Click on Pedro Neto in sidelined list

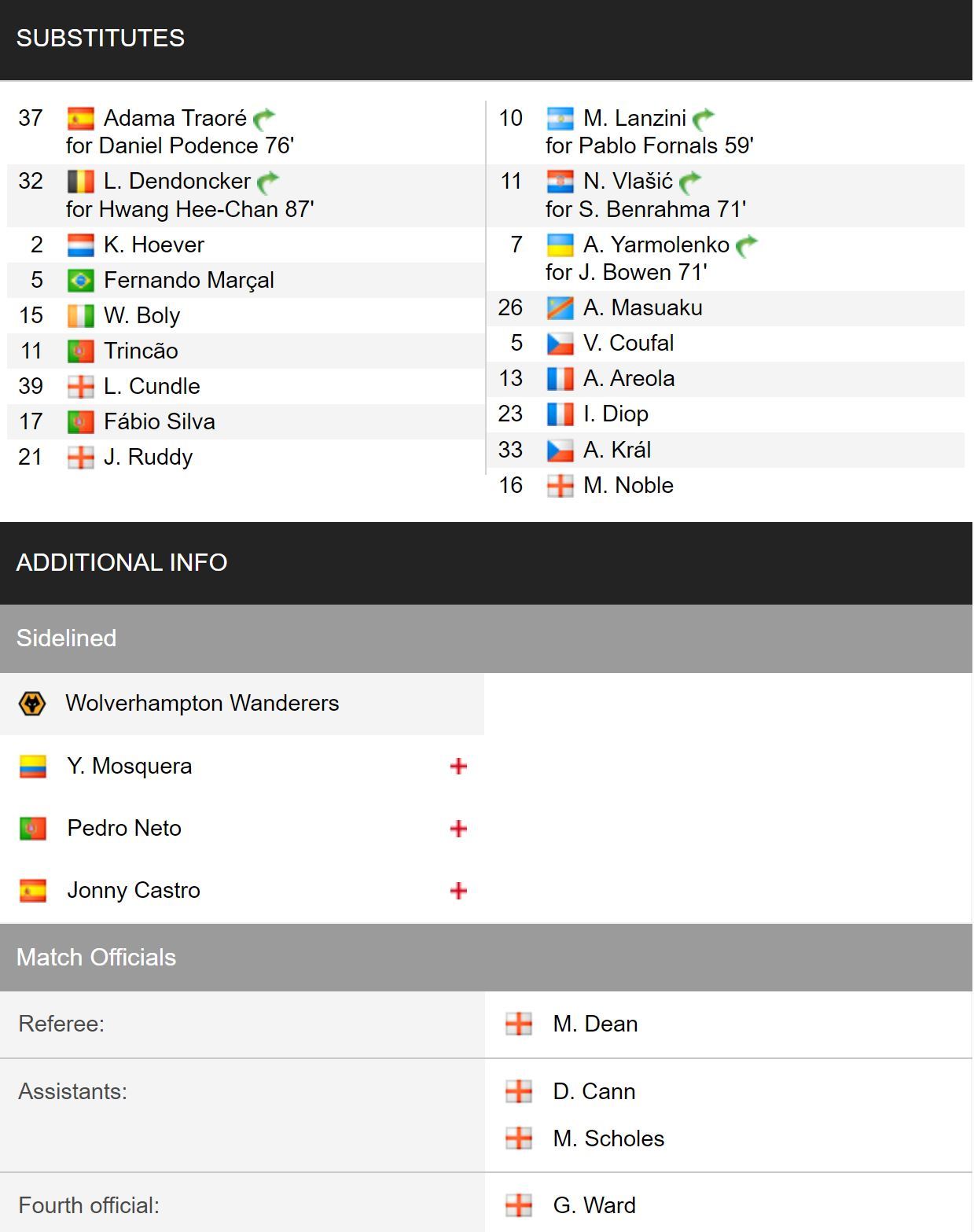[x=124, y=828]
